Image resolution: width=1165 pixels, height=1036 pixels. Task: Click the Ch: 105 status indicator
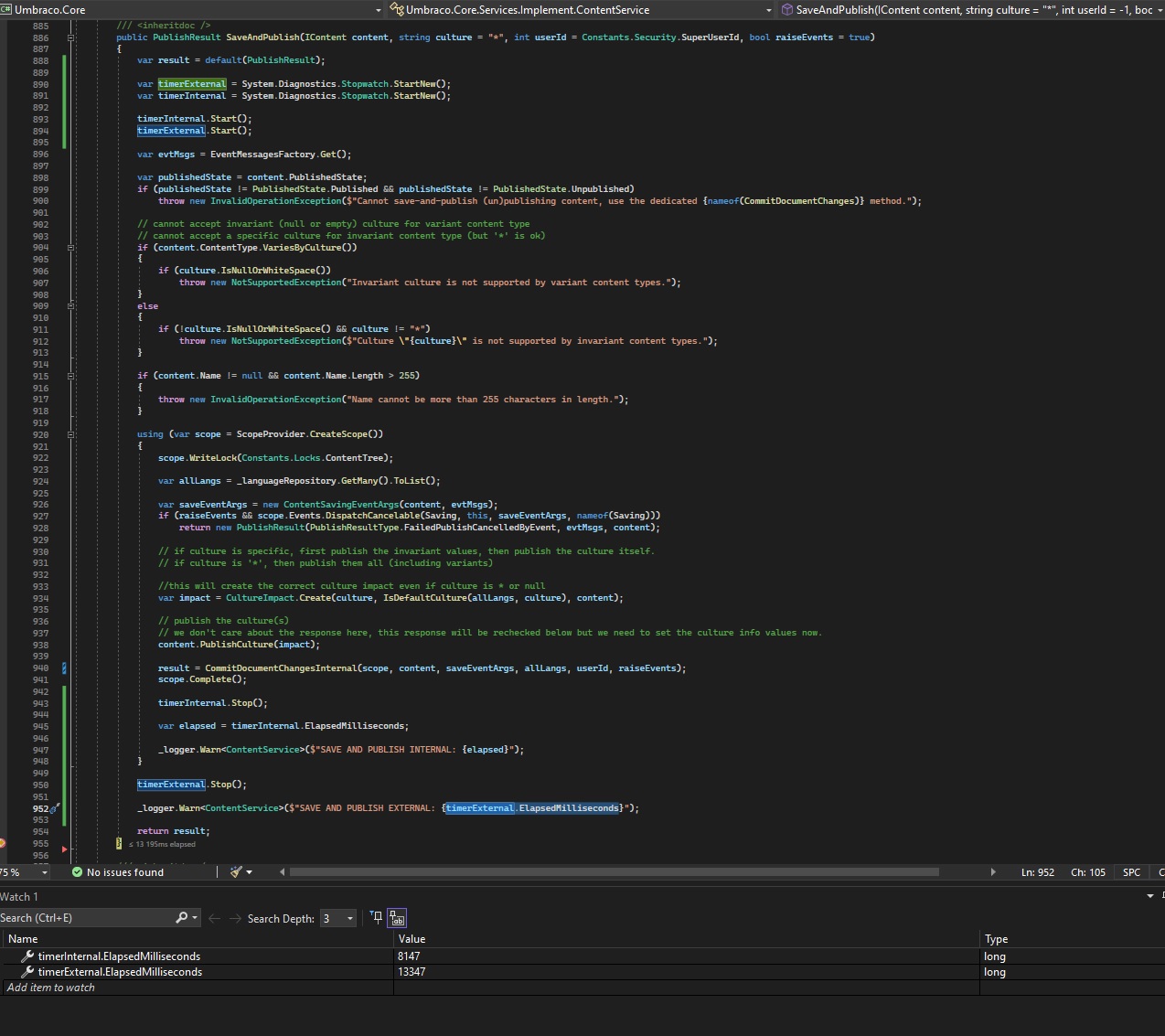click(x=1088, y=872)
